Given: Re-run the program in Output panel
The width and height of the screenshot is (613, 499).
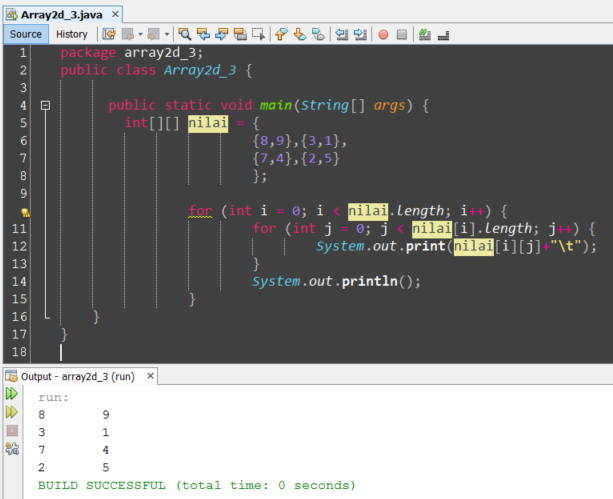Looking at the screenshot, I should (12, 393).
